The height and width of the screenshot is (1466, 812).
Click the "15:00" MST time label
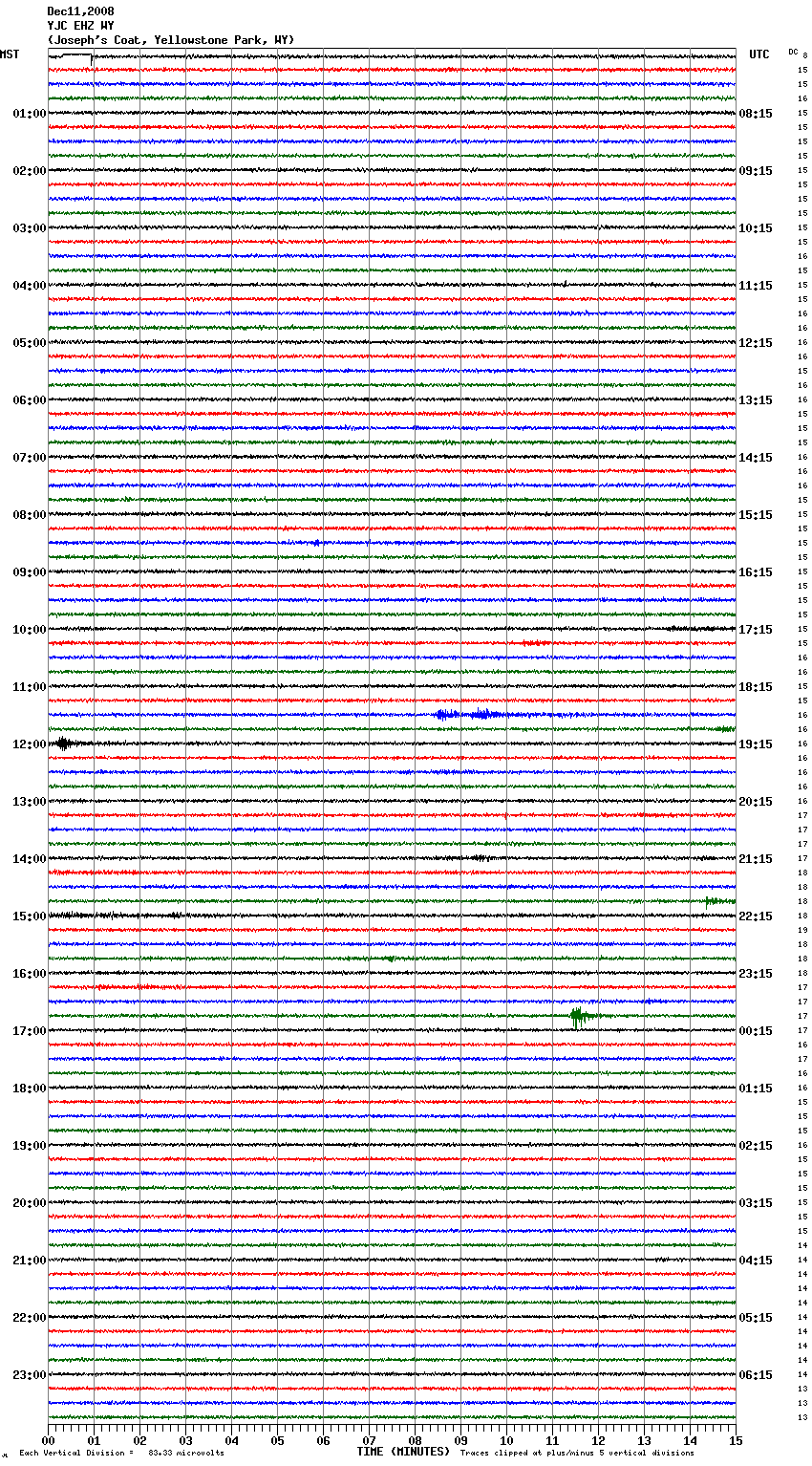[30, 916]
